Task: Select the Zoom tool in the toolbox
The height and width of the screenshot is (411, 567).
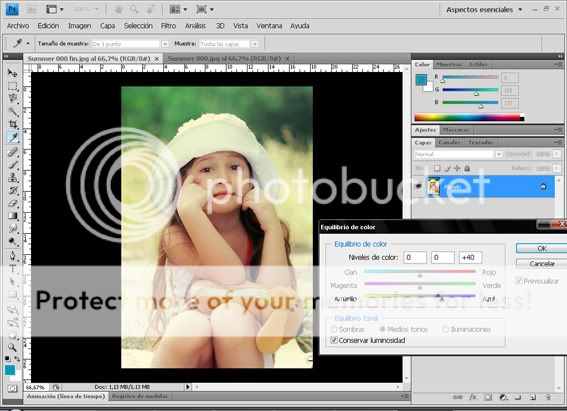Action: 13,347
